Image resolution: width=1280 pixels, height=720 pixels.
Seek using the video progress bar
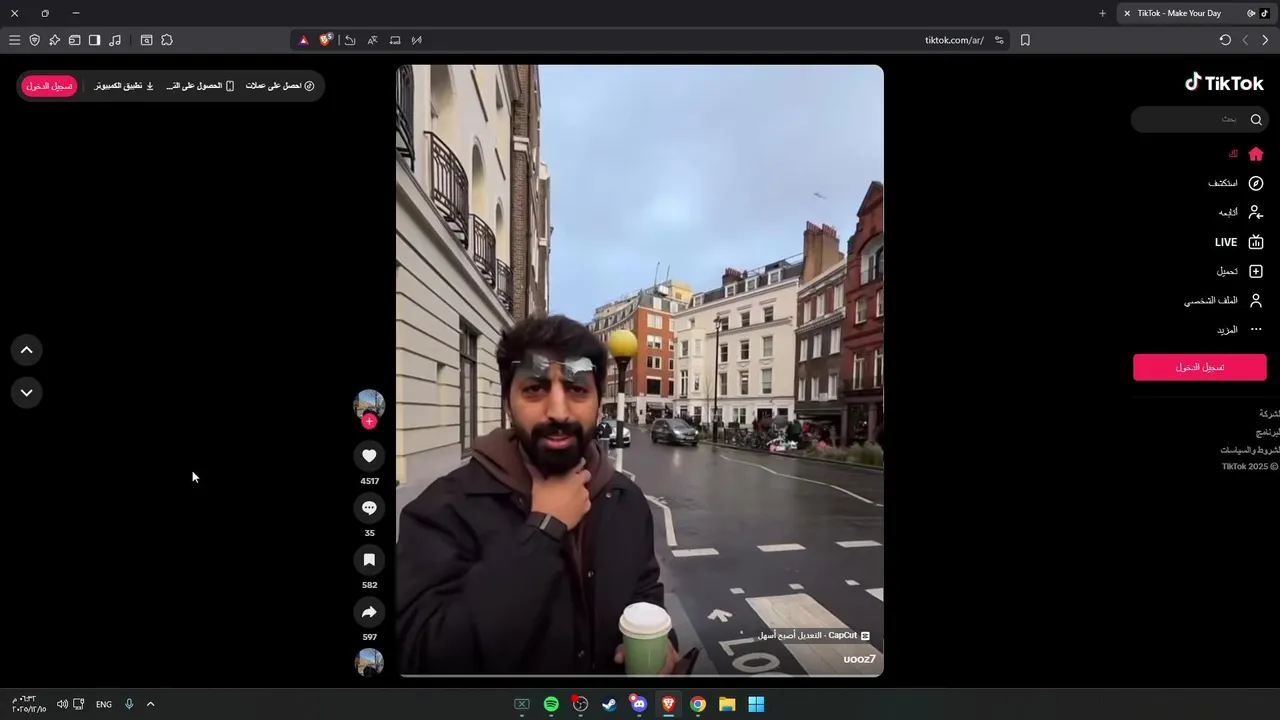point(640,676)
